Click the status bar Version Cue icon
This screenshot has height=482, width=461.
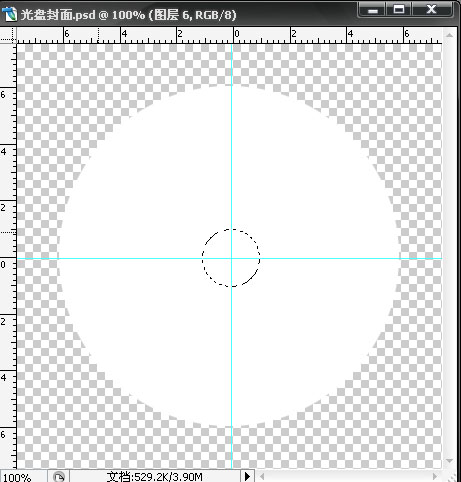point(59,476)
